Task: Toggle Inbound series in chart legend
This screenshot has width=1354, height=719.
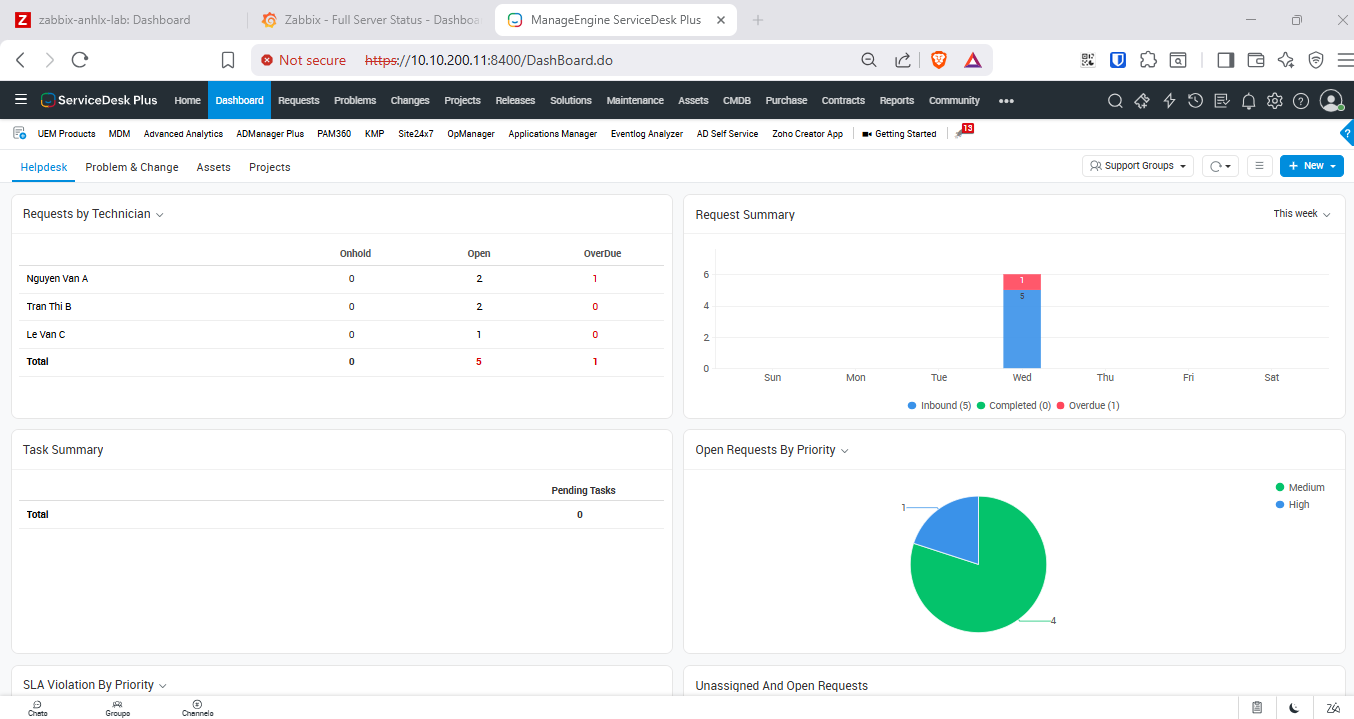Action: coord(939,406)
